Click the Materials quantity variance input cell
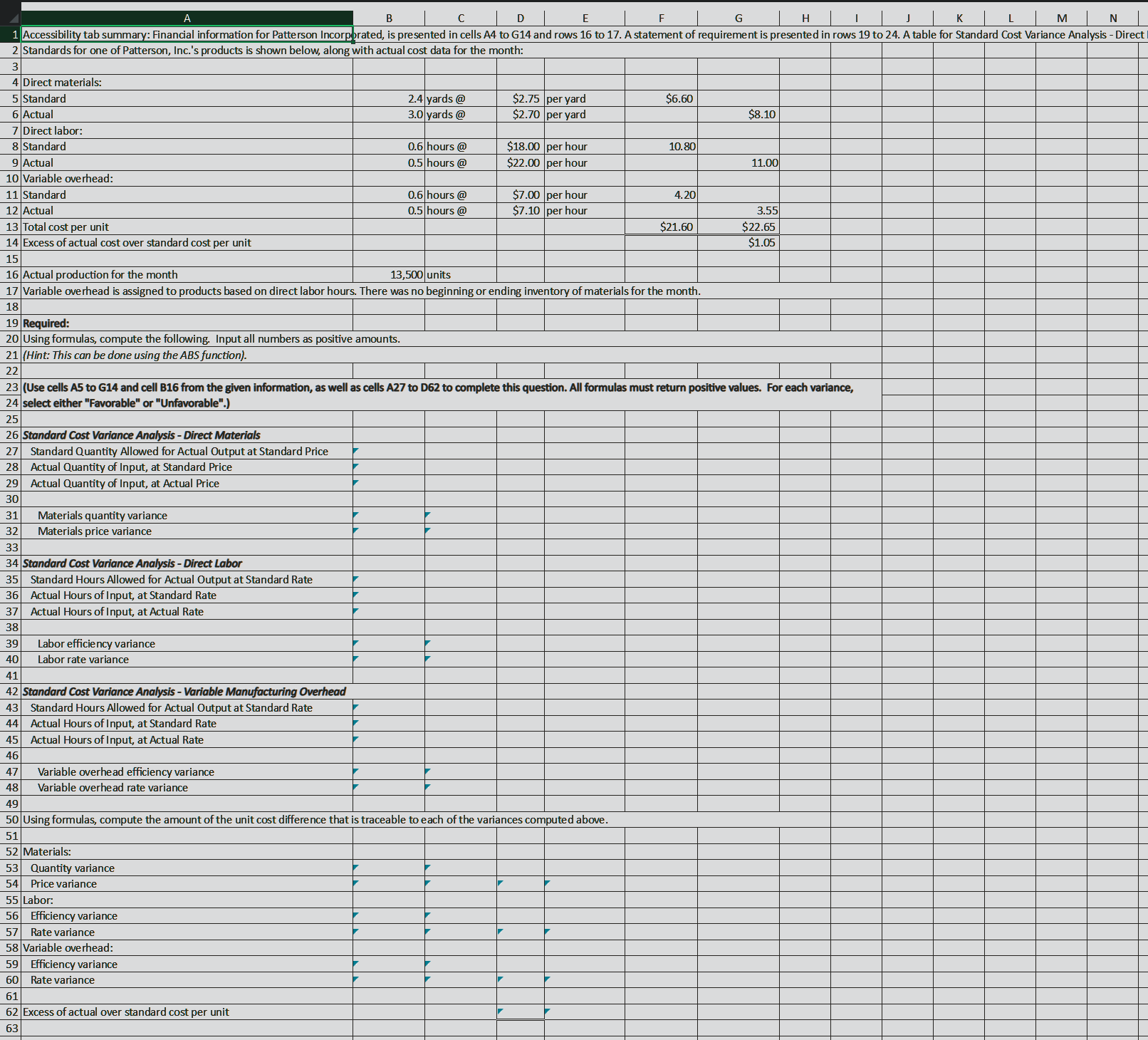Screen dimensions: 1148x1040 389,515
